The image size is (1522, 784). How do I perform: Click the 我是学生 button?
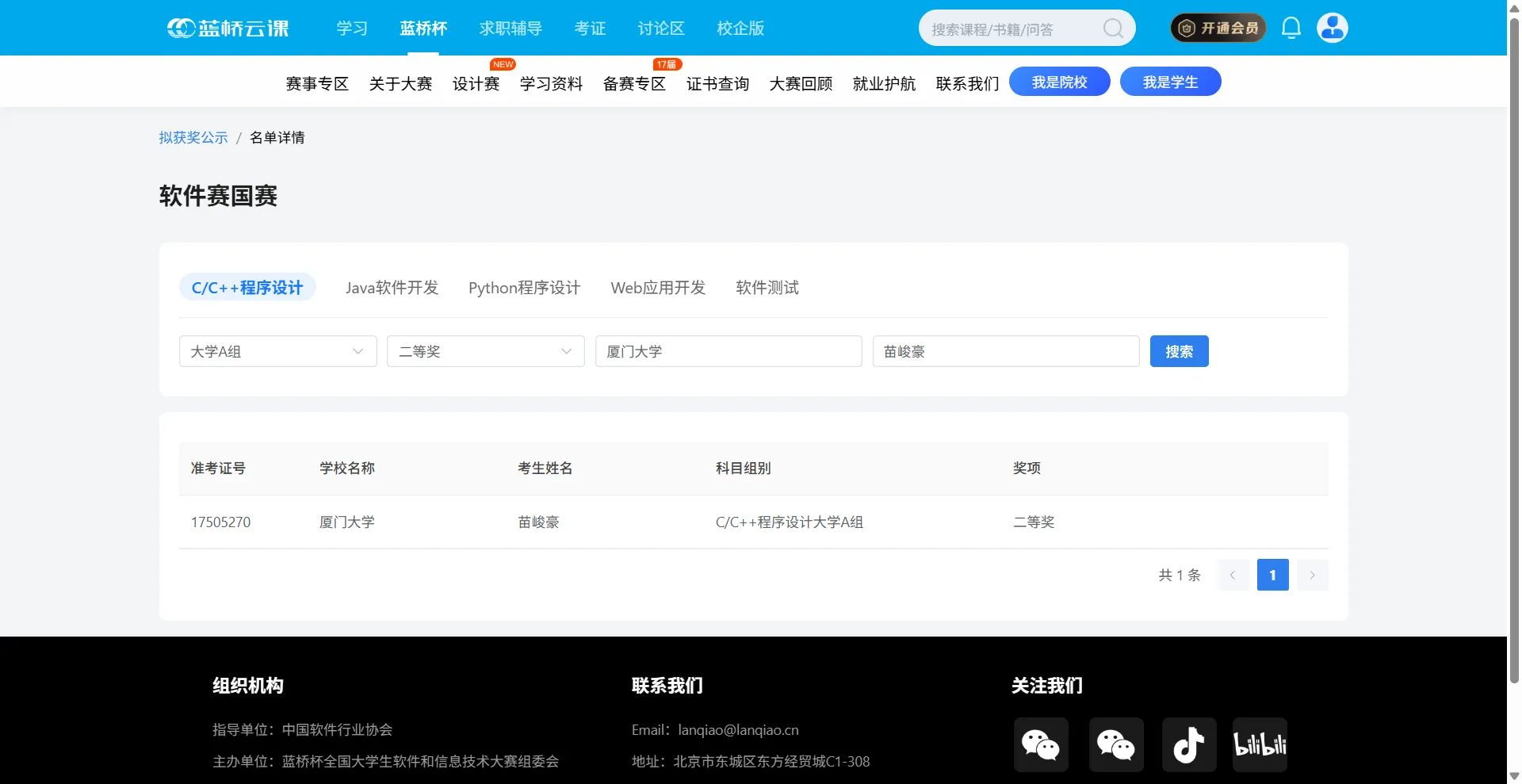click(1171, 82)
